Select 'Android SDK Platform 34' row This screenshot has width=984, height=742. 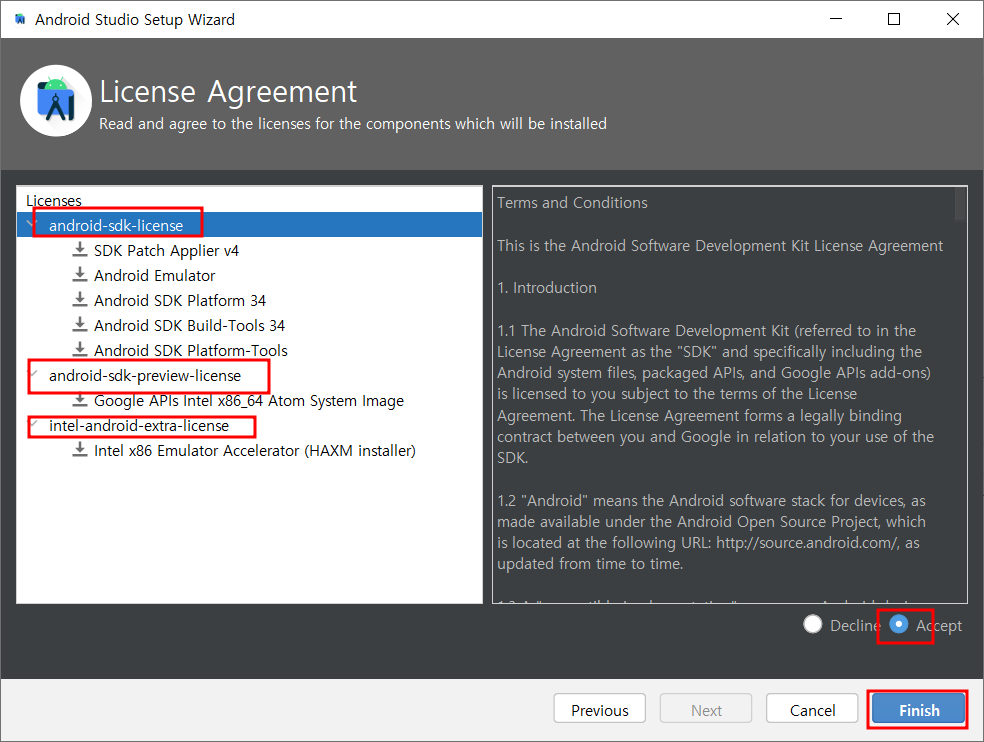(249, 301)
